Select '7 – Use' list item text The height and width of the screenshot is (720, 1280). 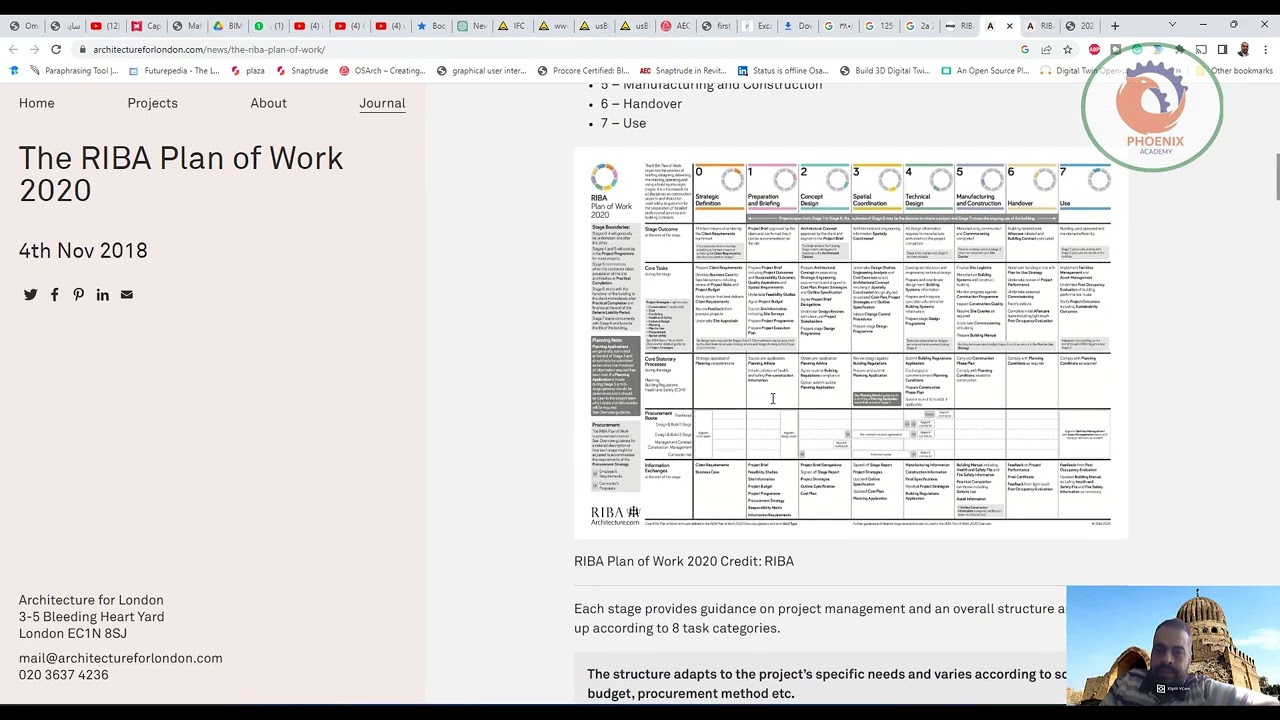click(x=623, y=123)
